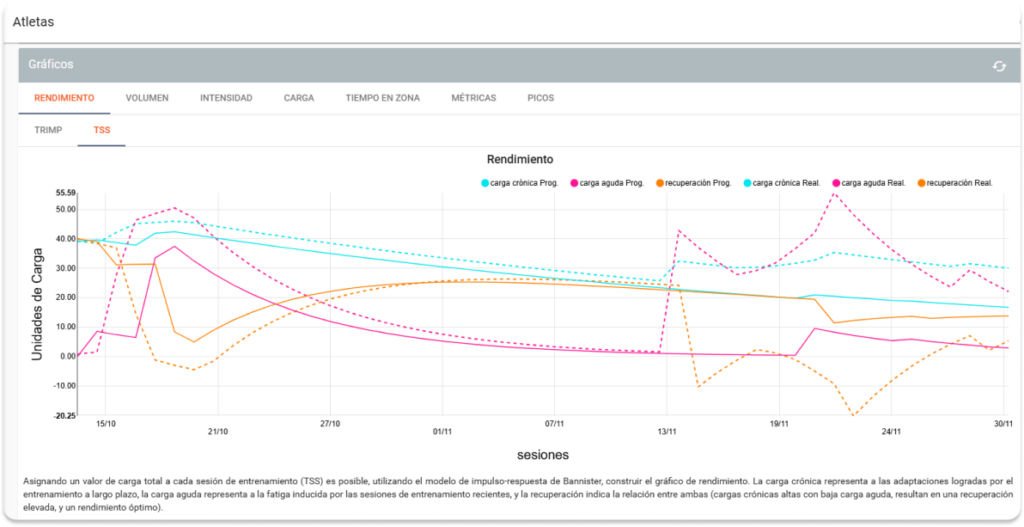Open the INTENSIDAD tab
The image size is (1024, 527).
coord(226,98)
